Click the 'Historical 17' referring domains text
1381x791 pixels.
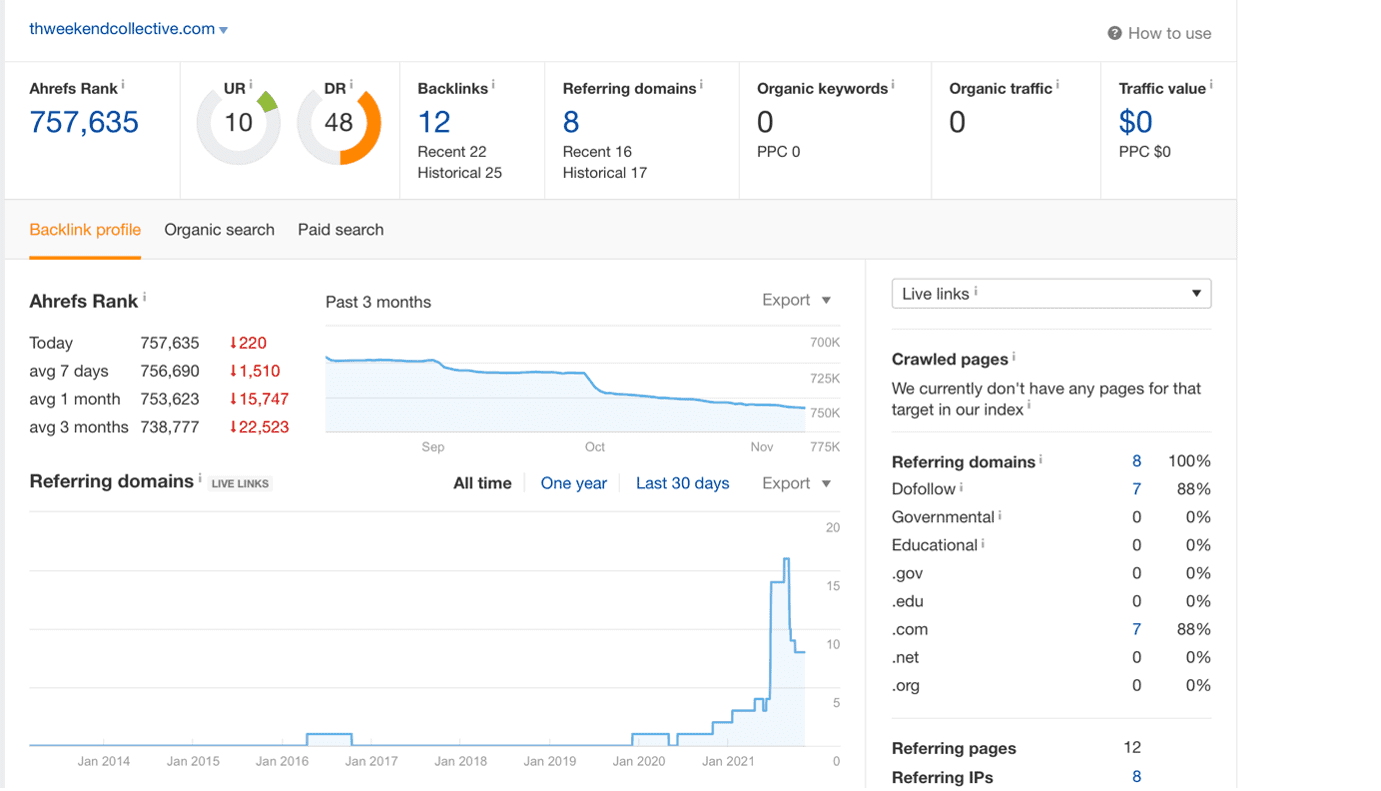[605, 173]
